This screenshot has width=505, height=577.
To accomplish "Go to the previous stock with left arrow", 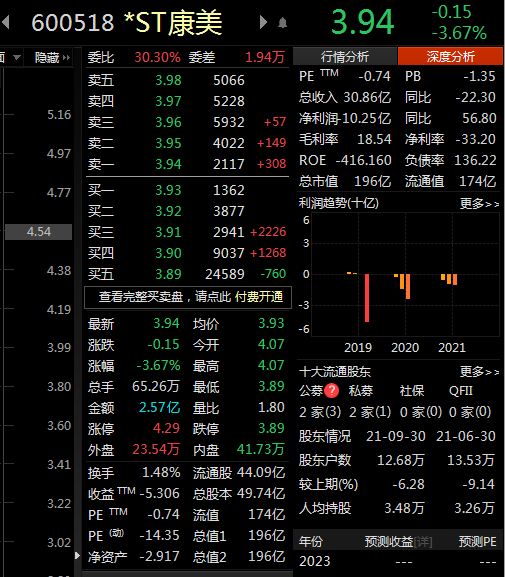I will 6,22.
